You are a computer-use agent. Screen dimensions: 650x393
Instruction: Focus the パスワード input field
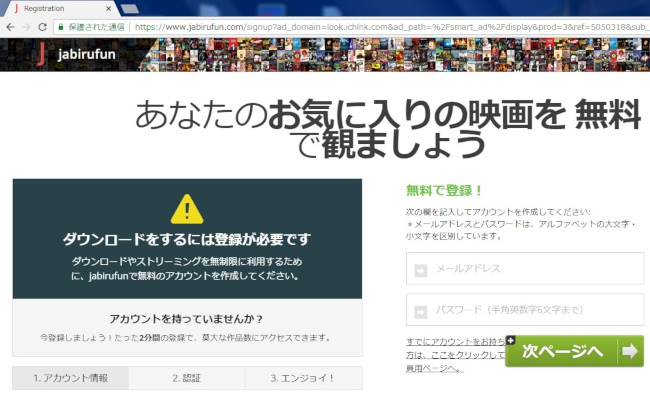tap(525, 310)
